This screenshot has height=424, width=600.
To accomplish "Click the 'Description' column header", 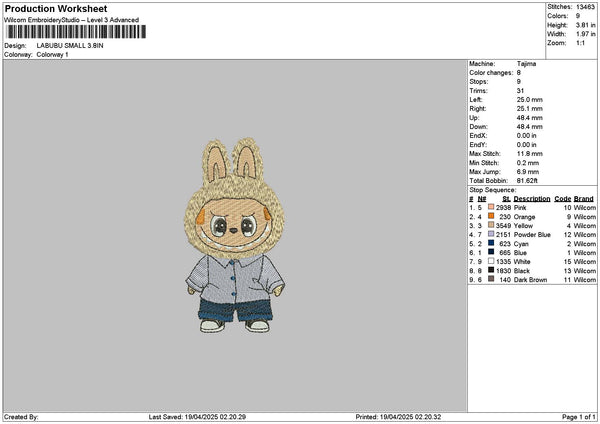I will click(x=532, y=199).
